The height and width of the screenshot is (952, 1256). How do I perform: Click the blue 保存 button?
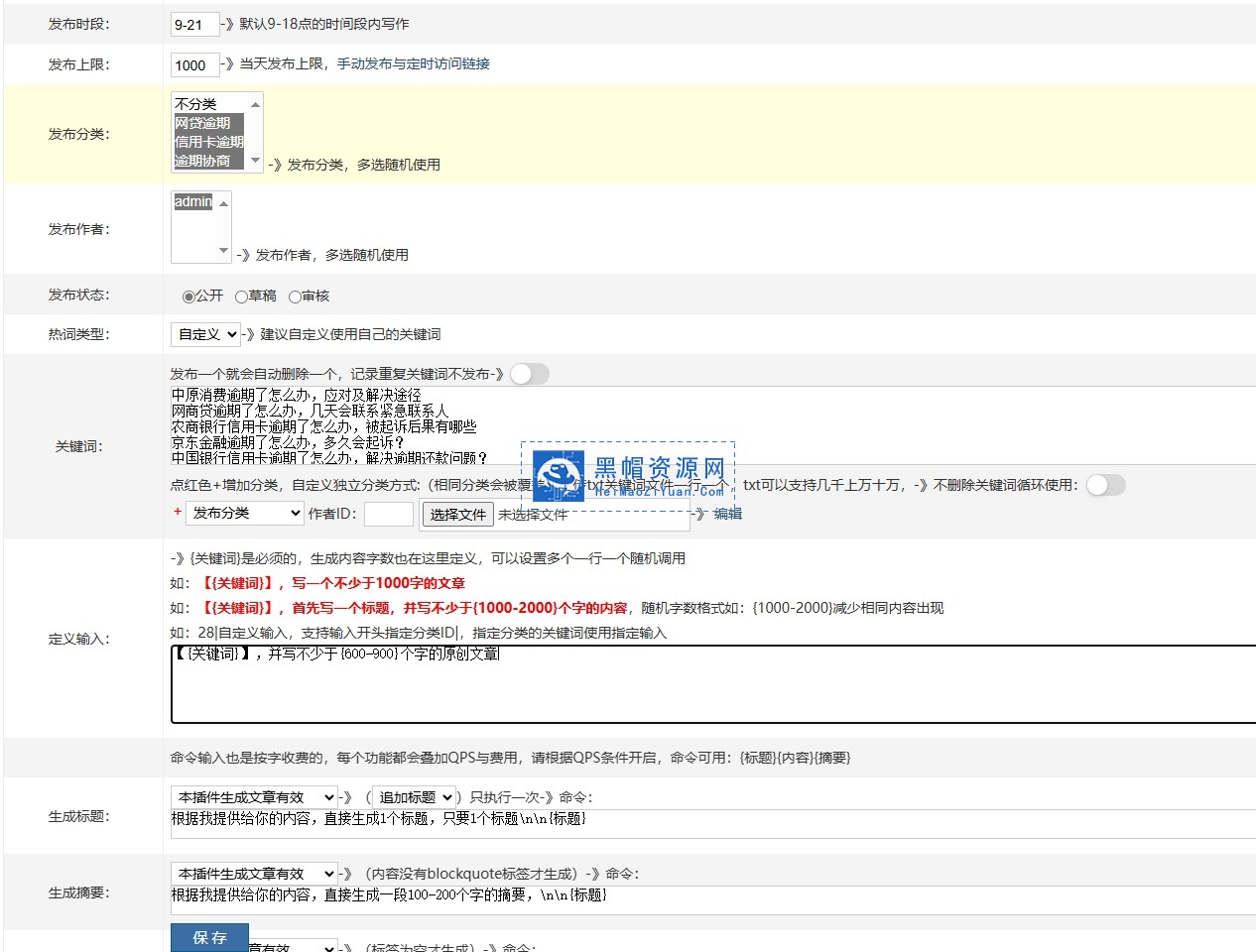click(209, 937)
